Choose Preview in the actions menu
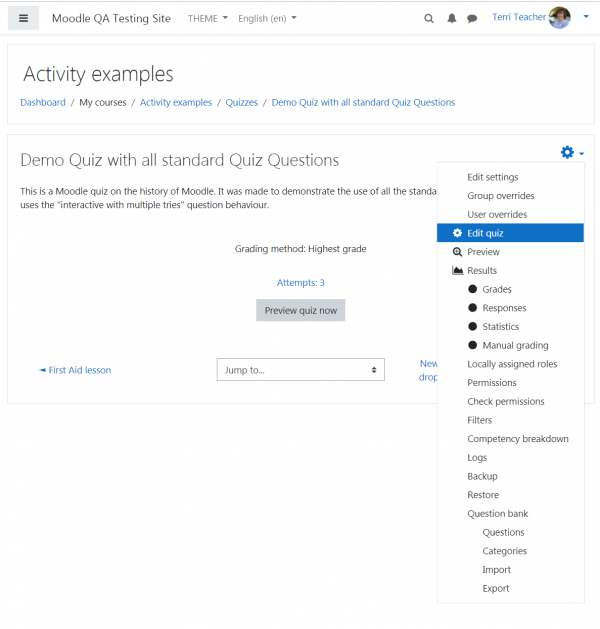This screenshot has width=600, height=629. (483, 252)
